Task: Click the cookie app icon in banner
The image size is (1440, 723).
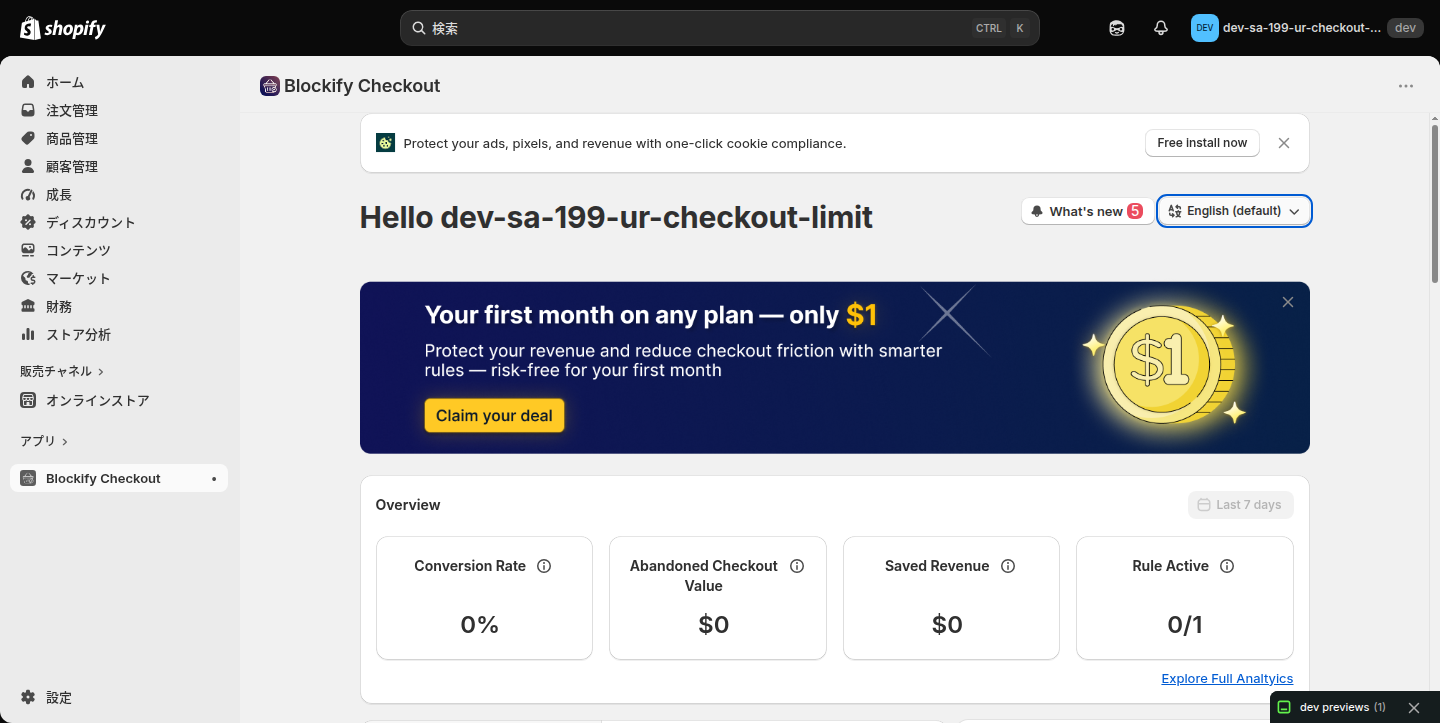Action: click(x=385, y=143)
